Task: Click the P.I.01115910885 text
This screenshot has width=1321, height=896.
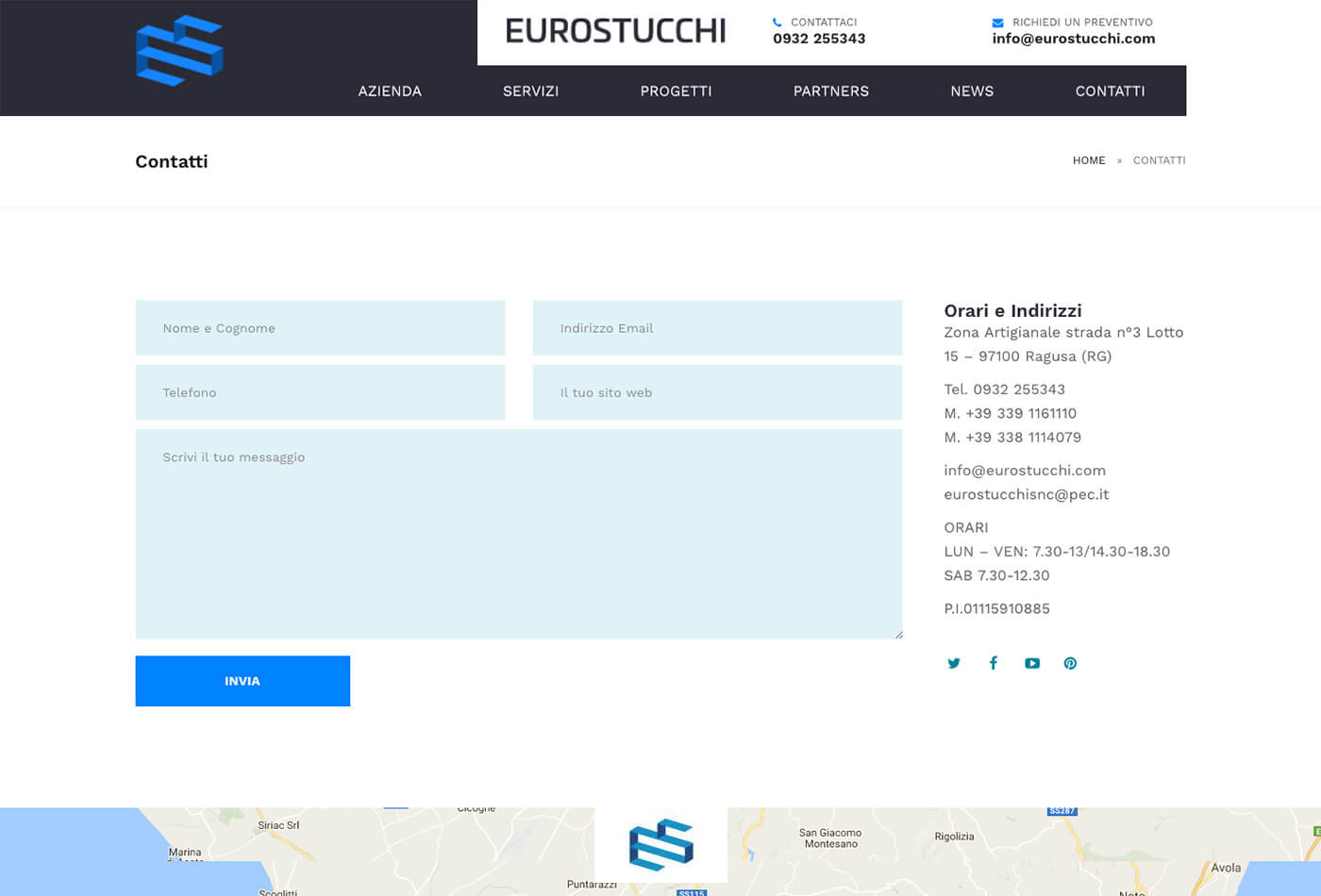Action: pyautogui.click(x=996, y=609)
